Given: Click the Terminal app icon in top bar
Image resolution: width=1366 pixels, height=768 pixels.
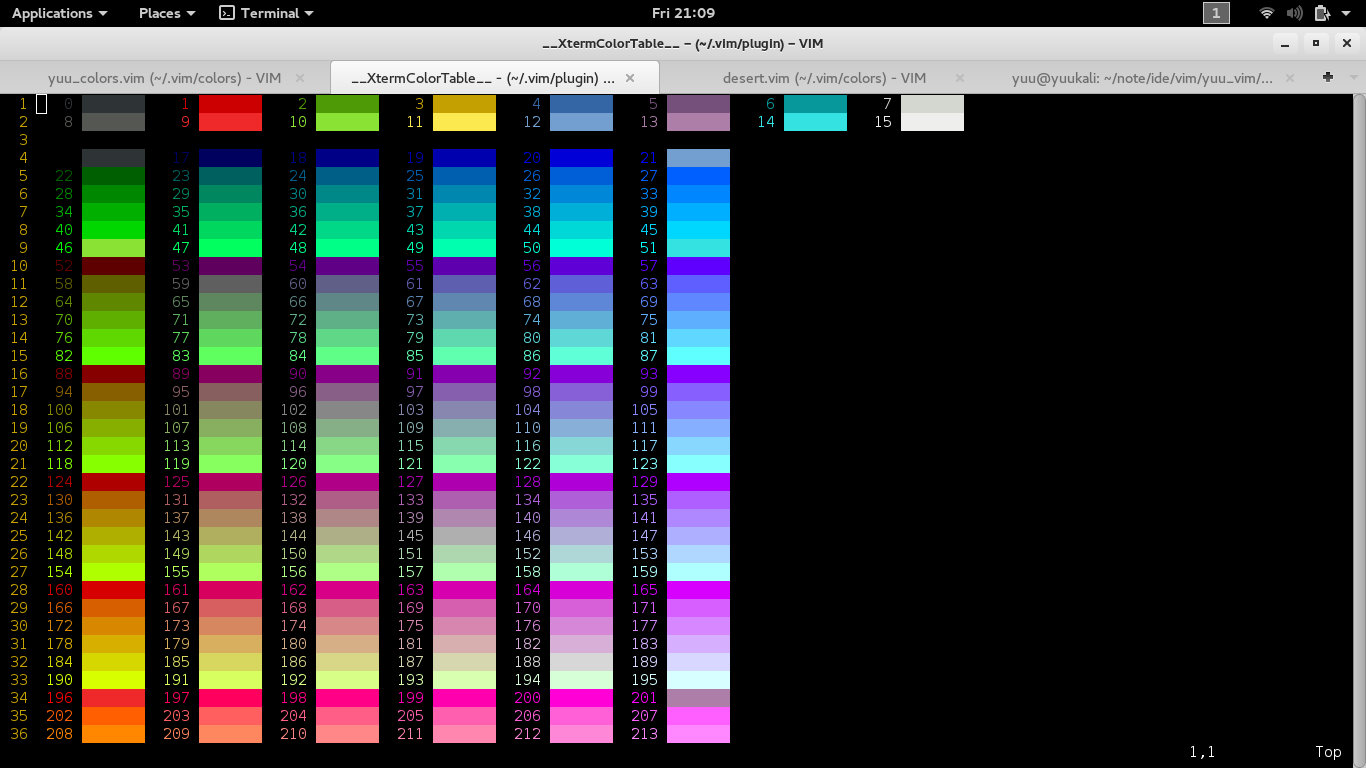Looking at the screenshot, I should (227, 13).
